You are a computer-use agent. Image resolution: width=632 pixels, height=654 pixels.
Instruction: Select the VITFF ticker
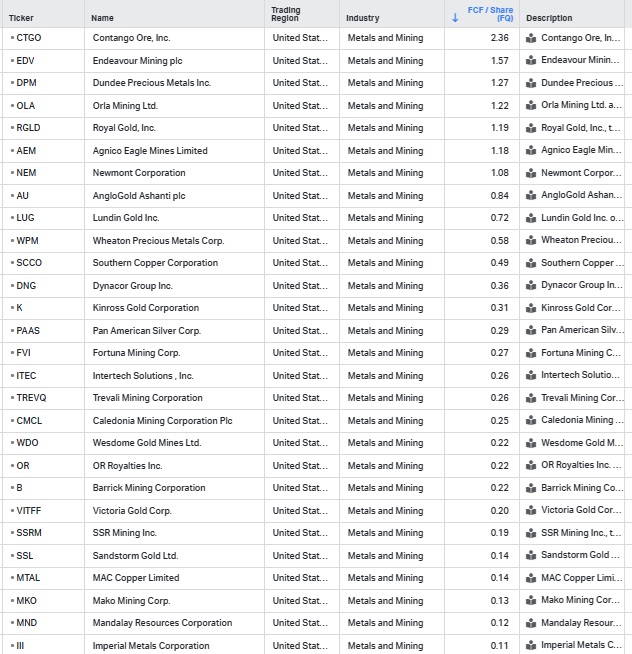[x=29, y=511]
